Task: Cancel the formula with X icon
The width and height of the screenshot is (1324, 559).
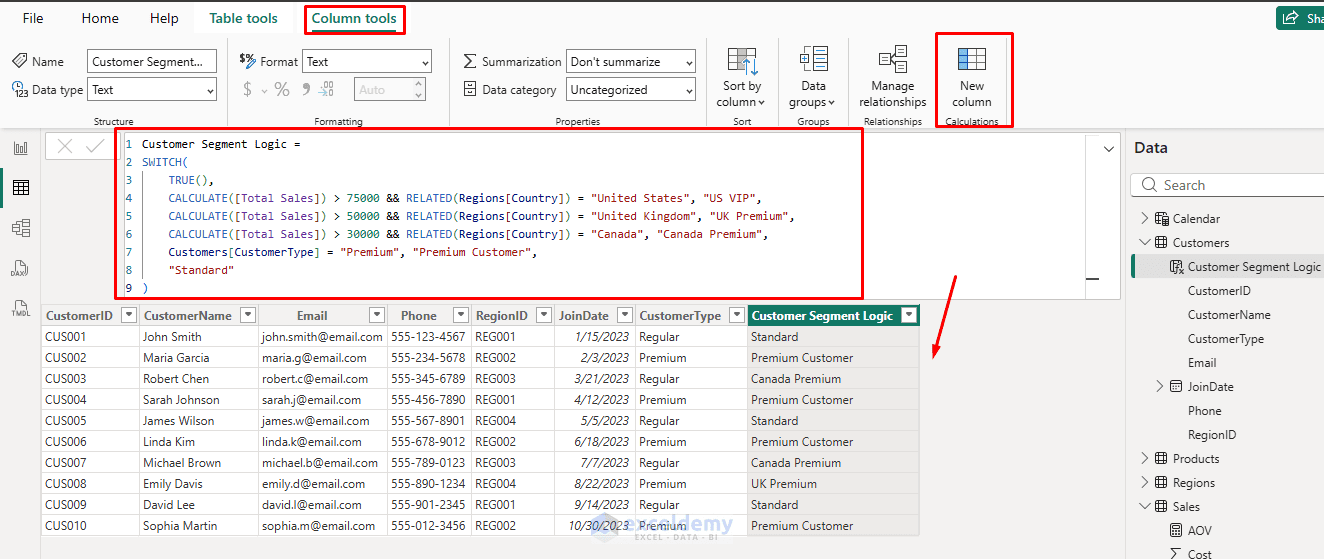Action: [65, 146]
